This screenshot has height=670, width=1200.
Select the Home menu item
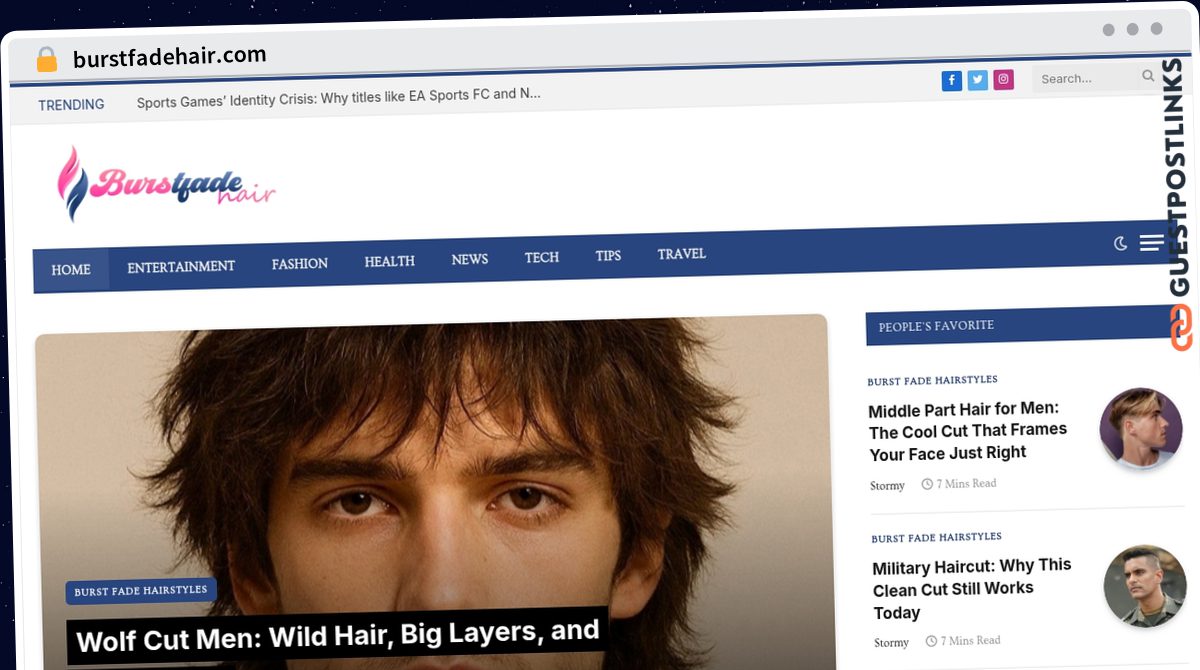71,270
